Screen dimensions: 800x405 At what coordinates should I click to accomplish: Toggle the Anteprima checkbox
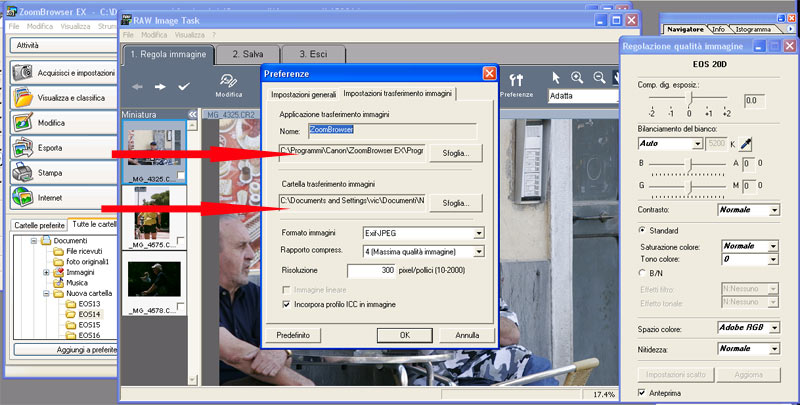pyautogui.click(x=642, y=394)
